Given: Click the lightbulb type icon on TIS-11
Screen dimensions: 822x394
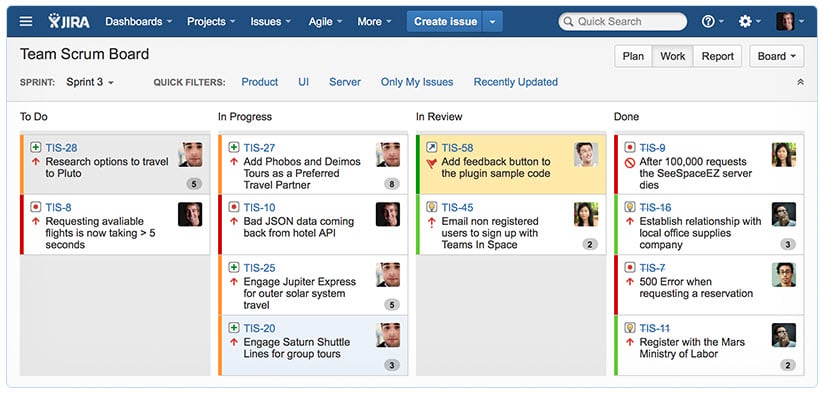Looking at the screenshot, I should (x=630, y=328).
